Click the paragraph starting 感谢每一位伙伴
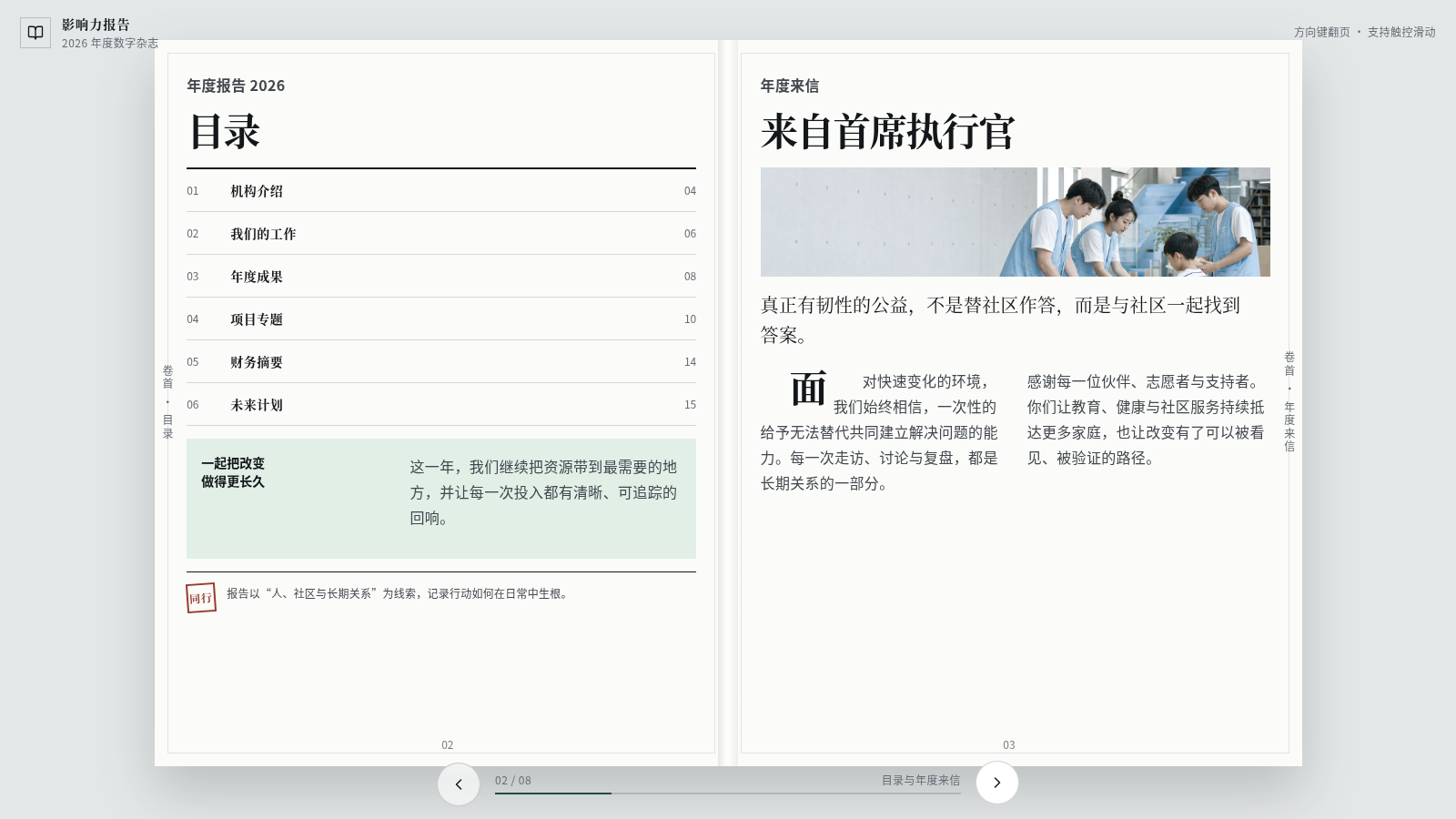 point(1146,420)
